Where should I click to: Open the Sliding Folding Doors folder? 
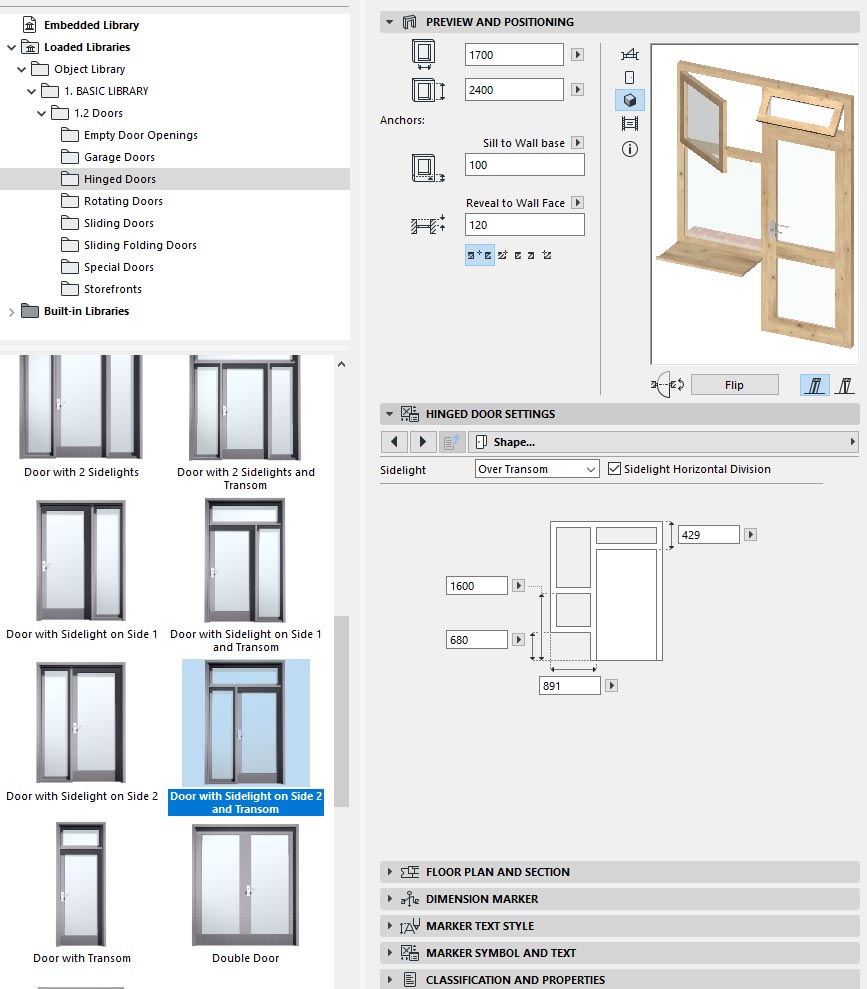click(129, 245)
